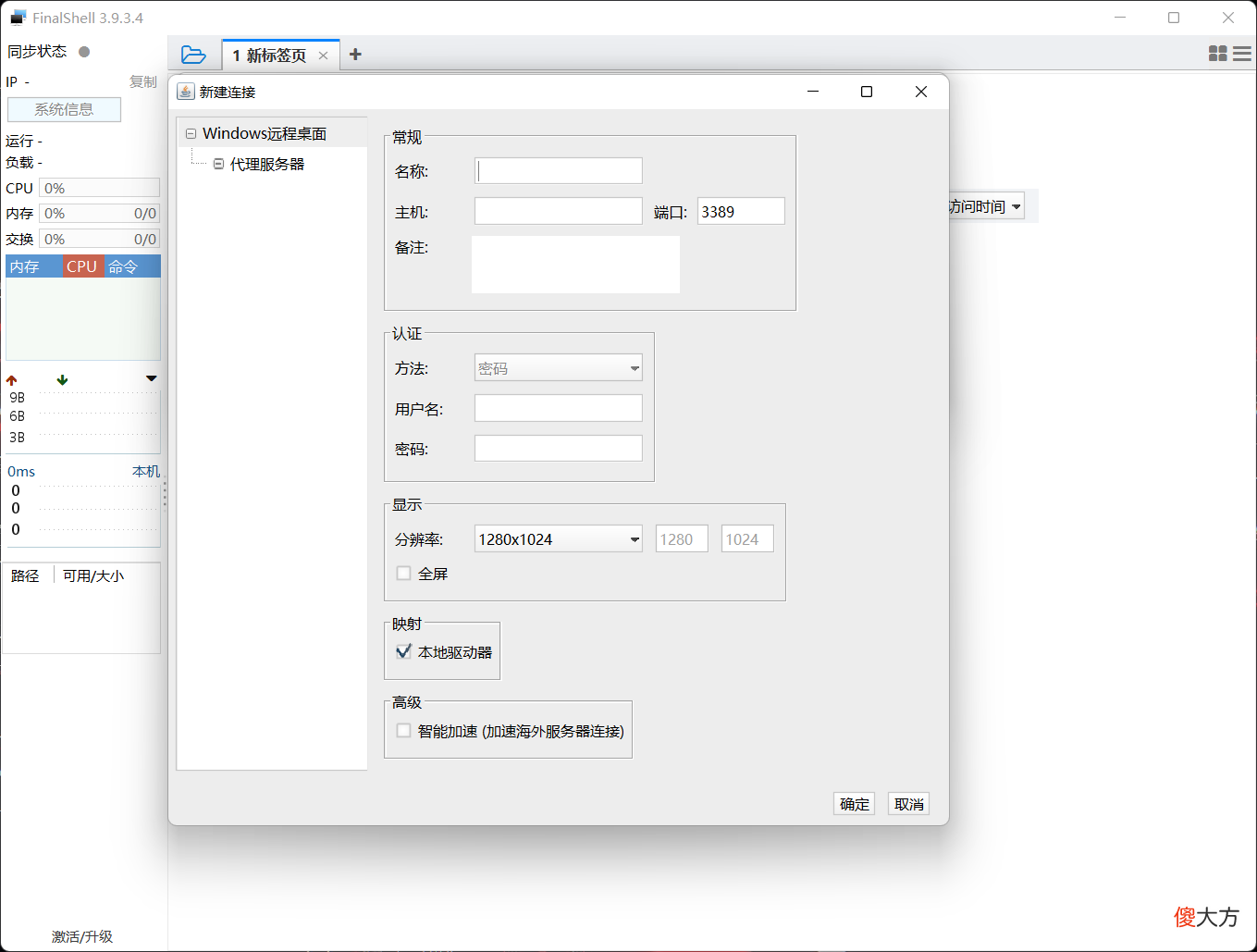The height and width of the screenshot is (952, 1257).
Task: Enable the 全屏 checkbox
Action: (x=403, y=574)
